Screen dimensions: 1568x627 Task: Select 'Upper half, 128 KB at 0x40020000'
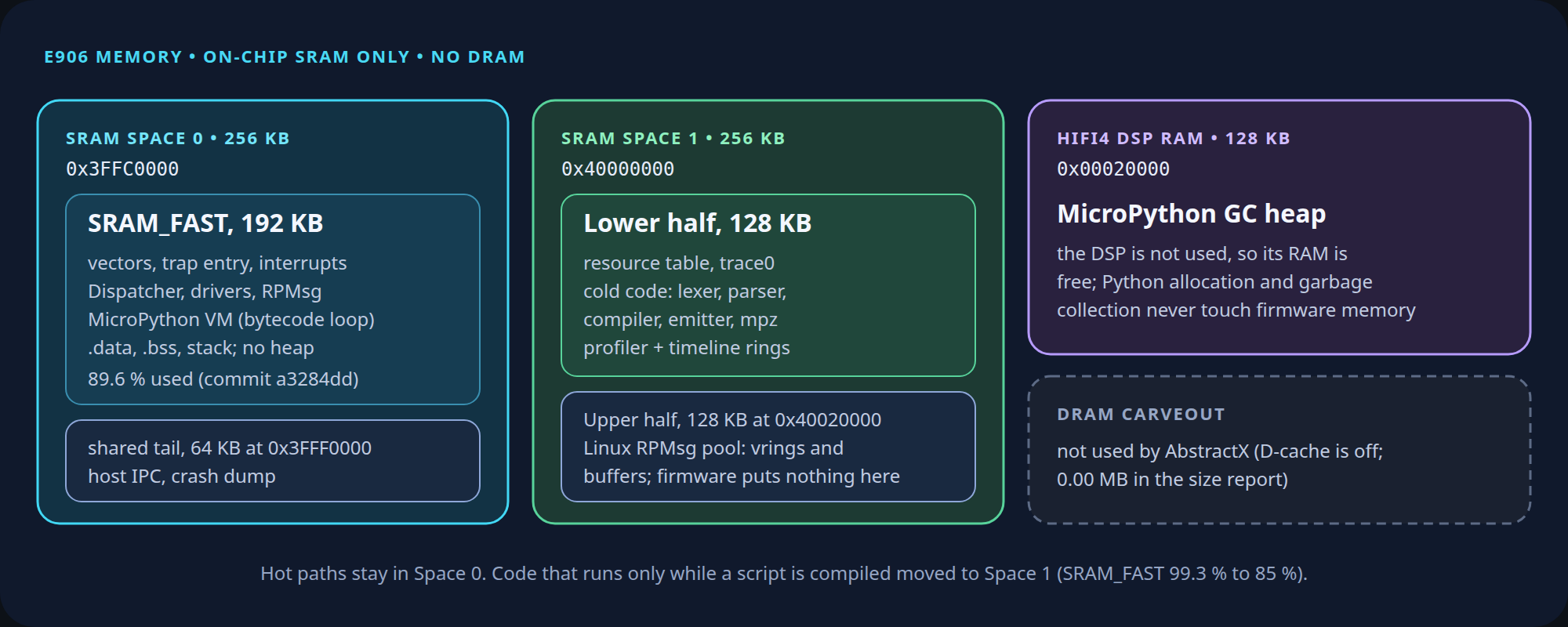click(x=732, y=420)
